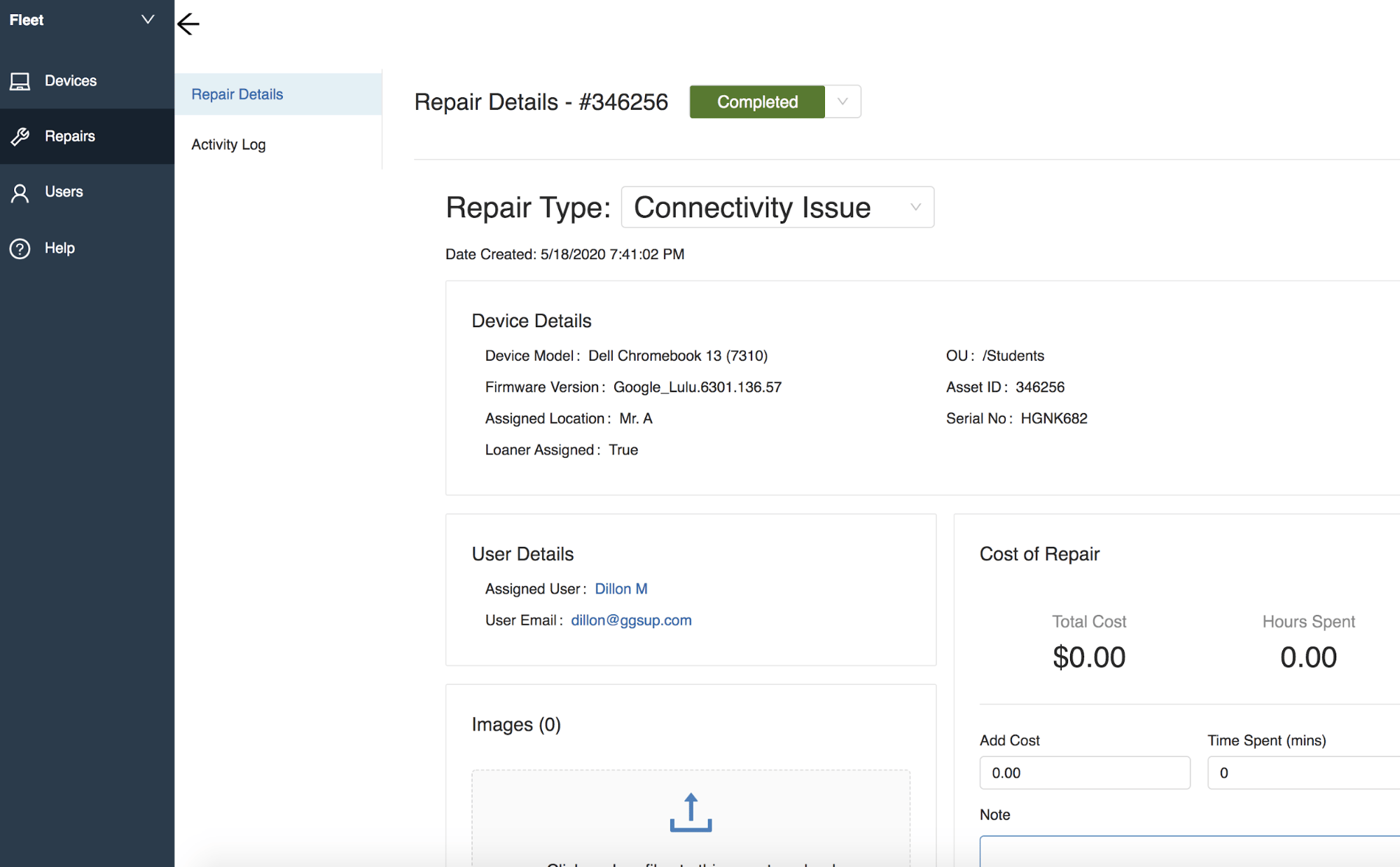1400x867 pixels.
Task: Click the Cost of Repair heading
Action: click(1039, 554)
